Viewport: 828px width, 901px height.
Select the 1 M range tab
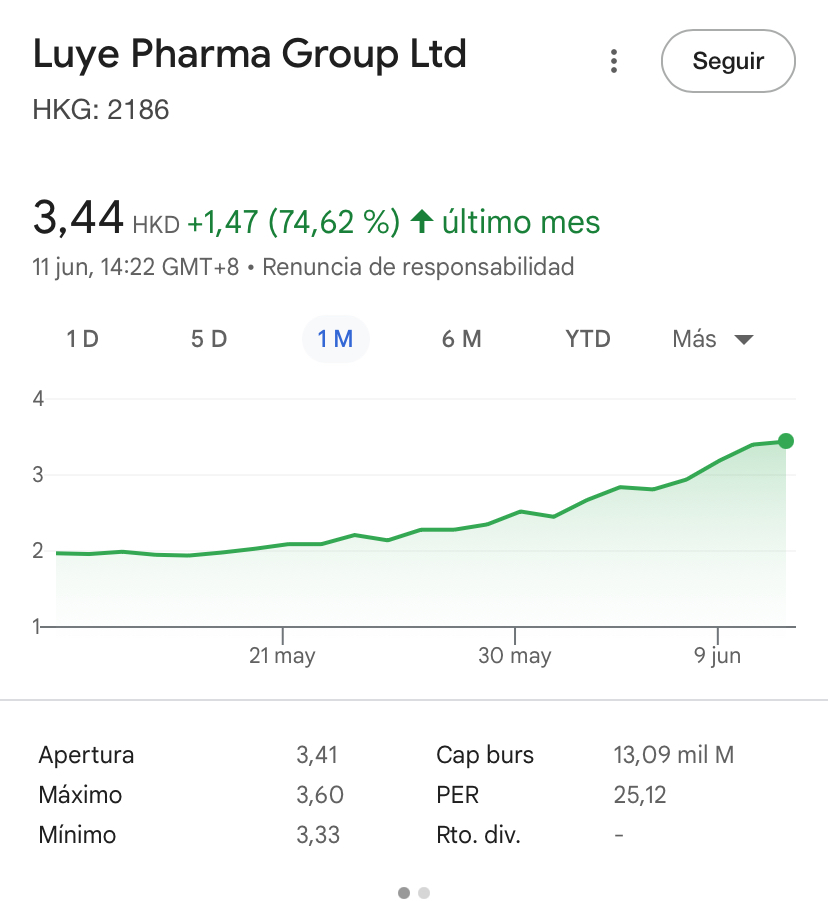(x=336, y=339)
